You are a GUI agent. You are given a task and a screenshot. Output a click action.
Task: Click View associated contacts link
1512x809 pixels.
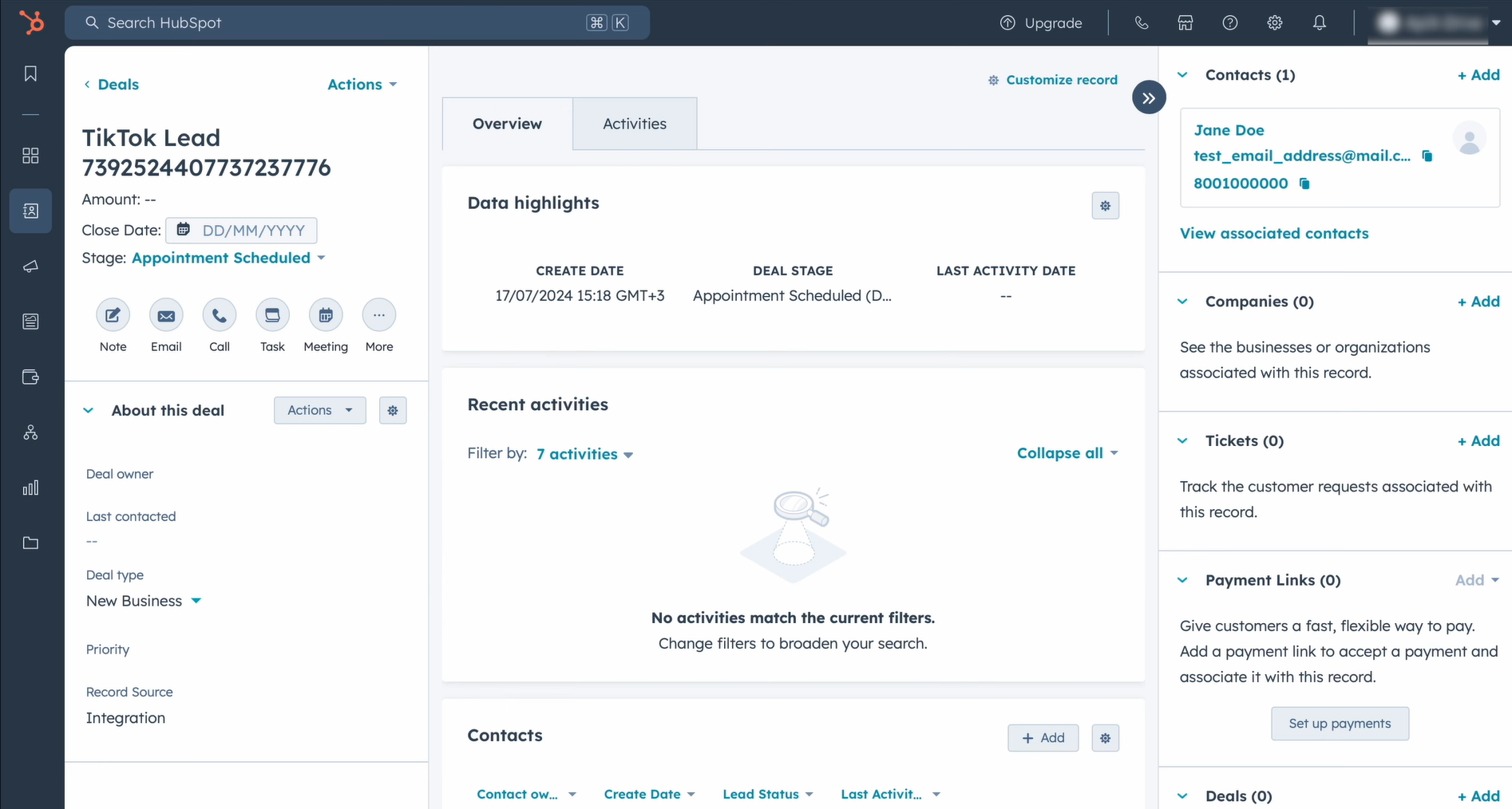point(1274,234)
